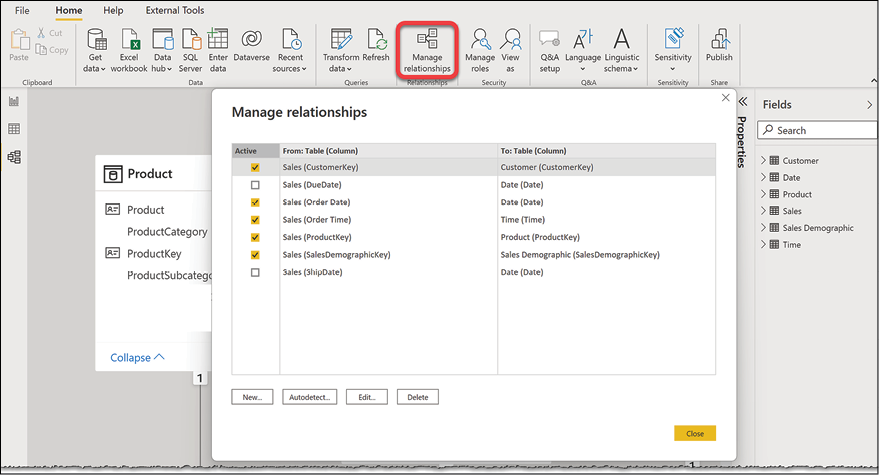Viewport: 879px width, 475px height.
Task: Select the Customer (CustomerKey) cell
Action: click(607, 167)
